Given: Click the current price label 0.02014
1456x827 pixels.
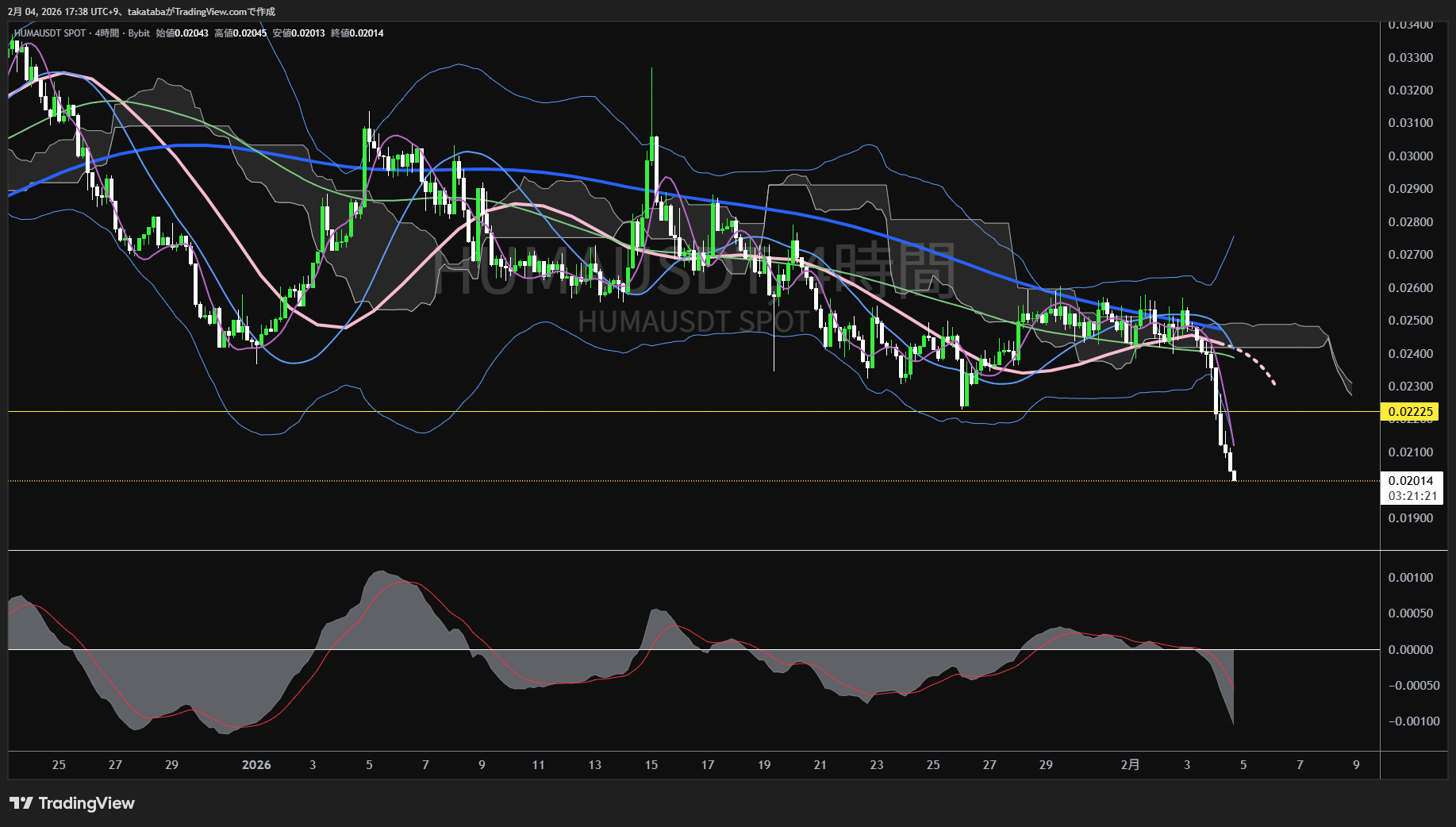Looking at the screenshot, I should pyautogui.click(x=1410, y=480).
